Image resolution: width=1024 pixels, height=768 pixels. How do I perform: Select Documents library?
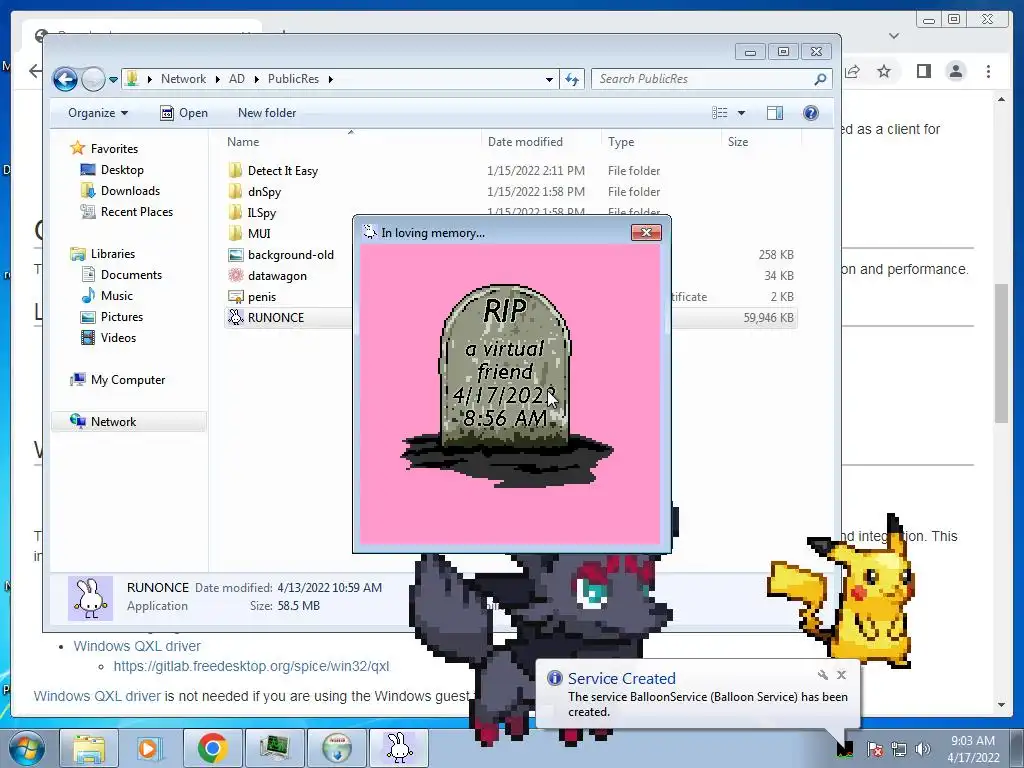121,275
